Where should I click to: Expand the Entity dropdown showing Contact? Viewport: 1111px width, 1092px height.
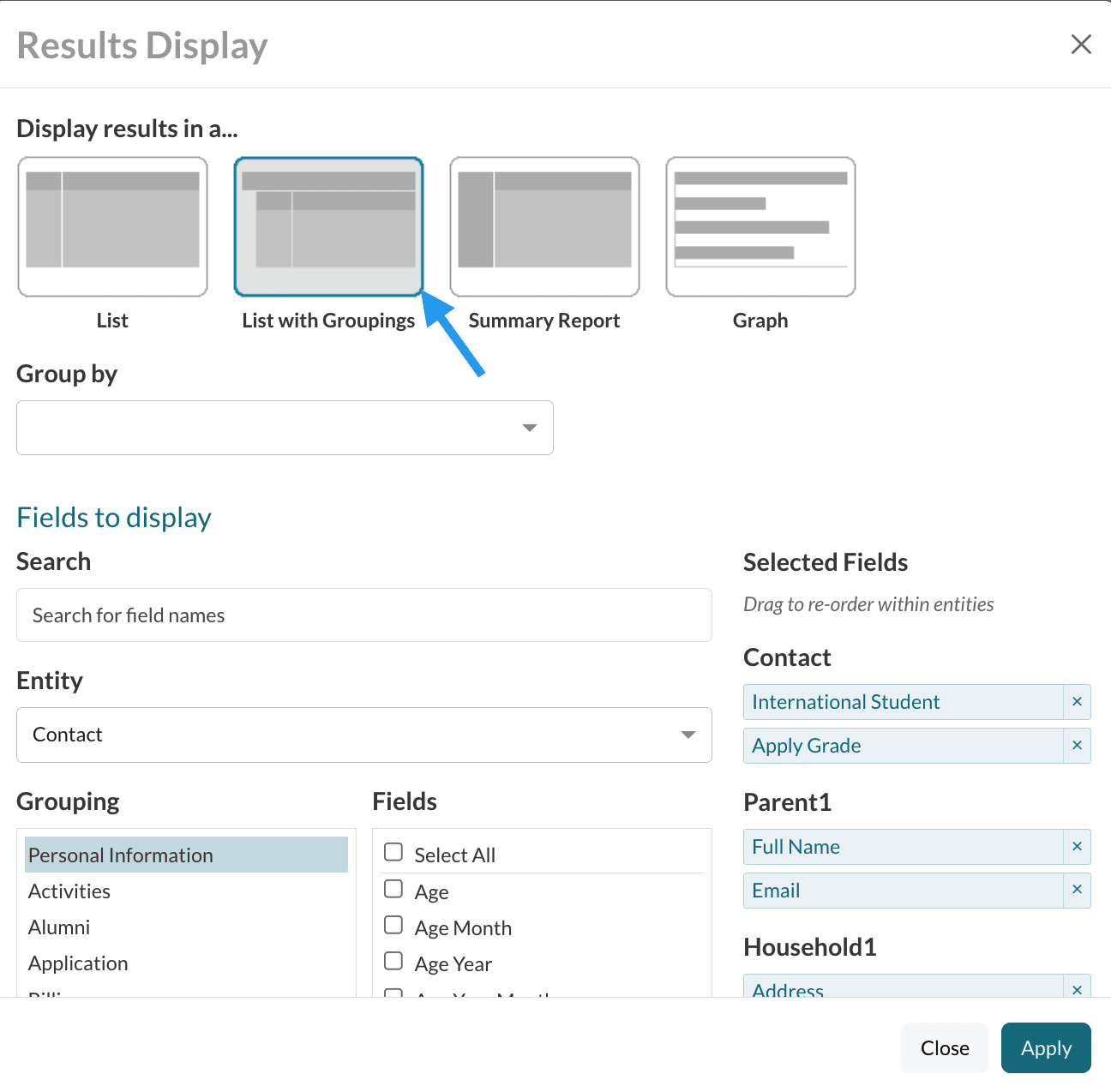pyautogui.click(x=363, y=735)
